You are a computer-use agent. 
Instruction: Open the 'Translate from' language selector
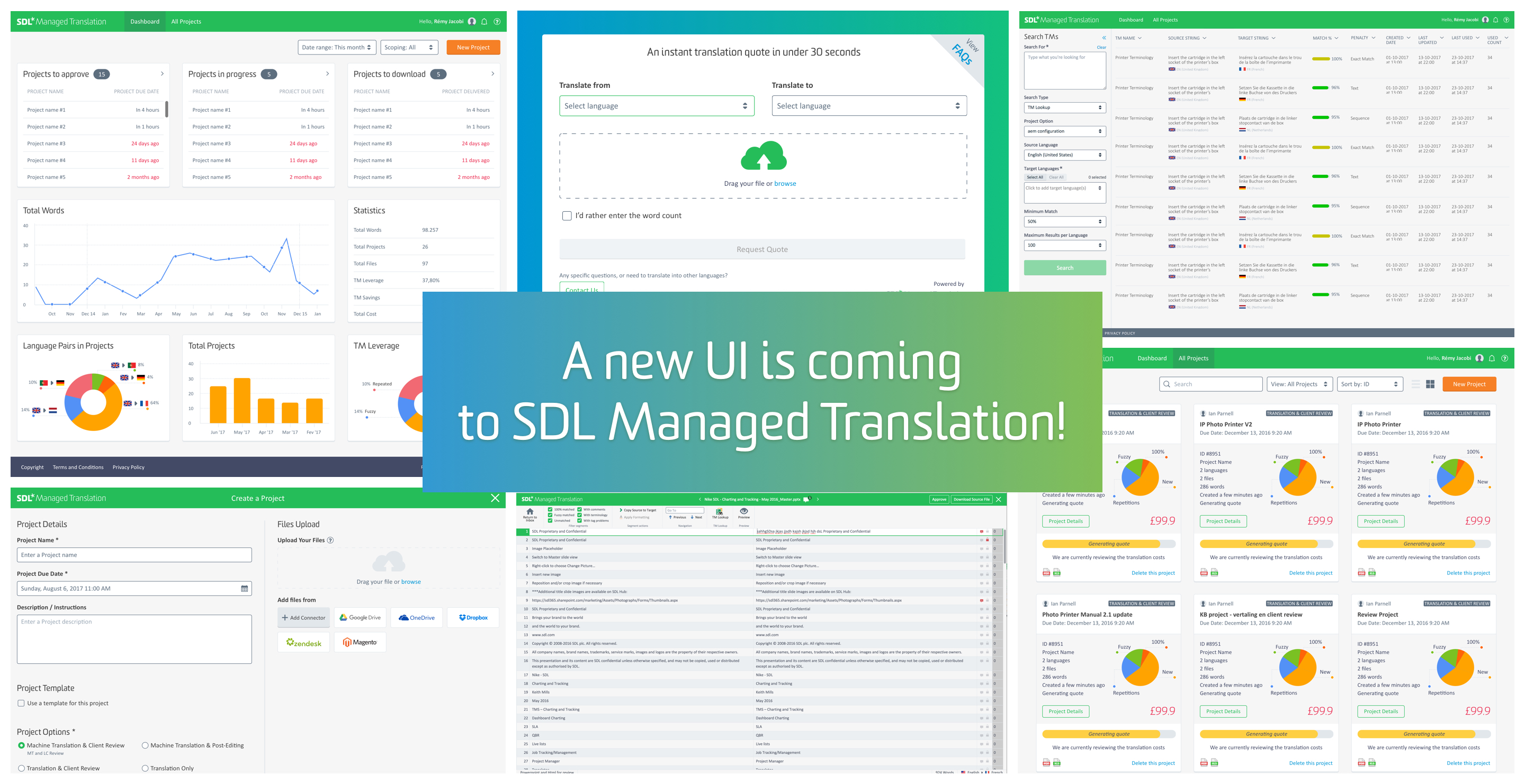657,106
